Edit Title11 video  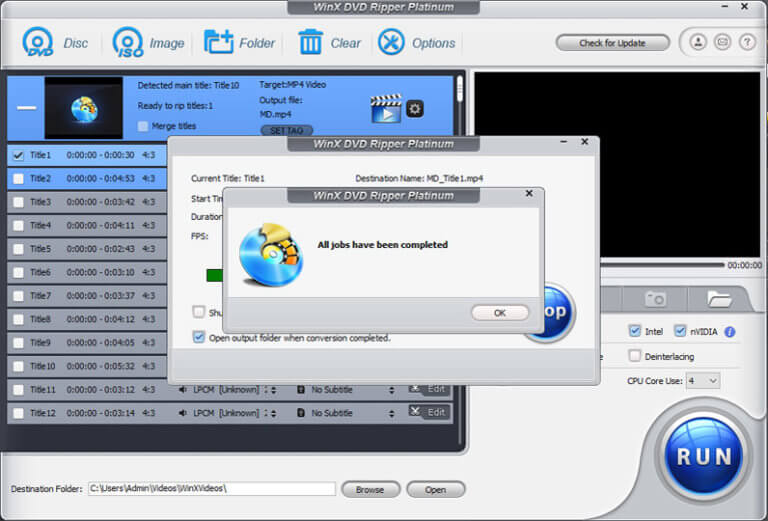point(430,389)
